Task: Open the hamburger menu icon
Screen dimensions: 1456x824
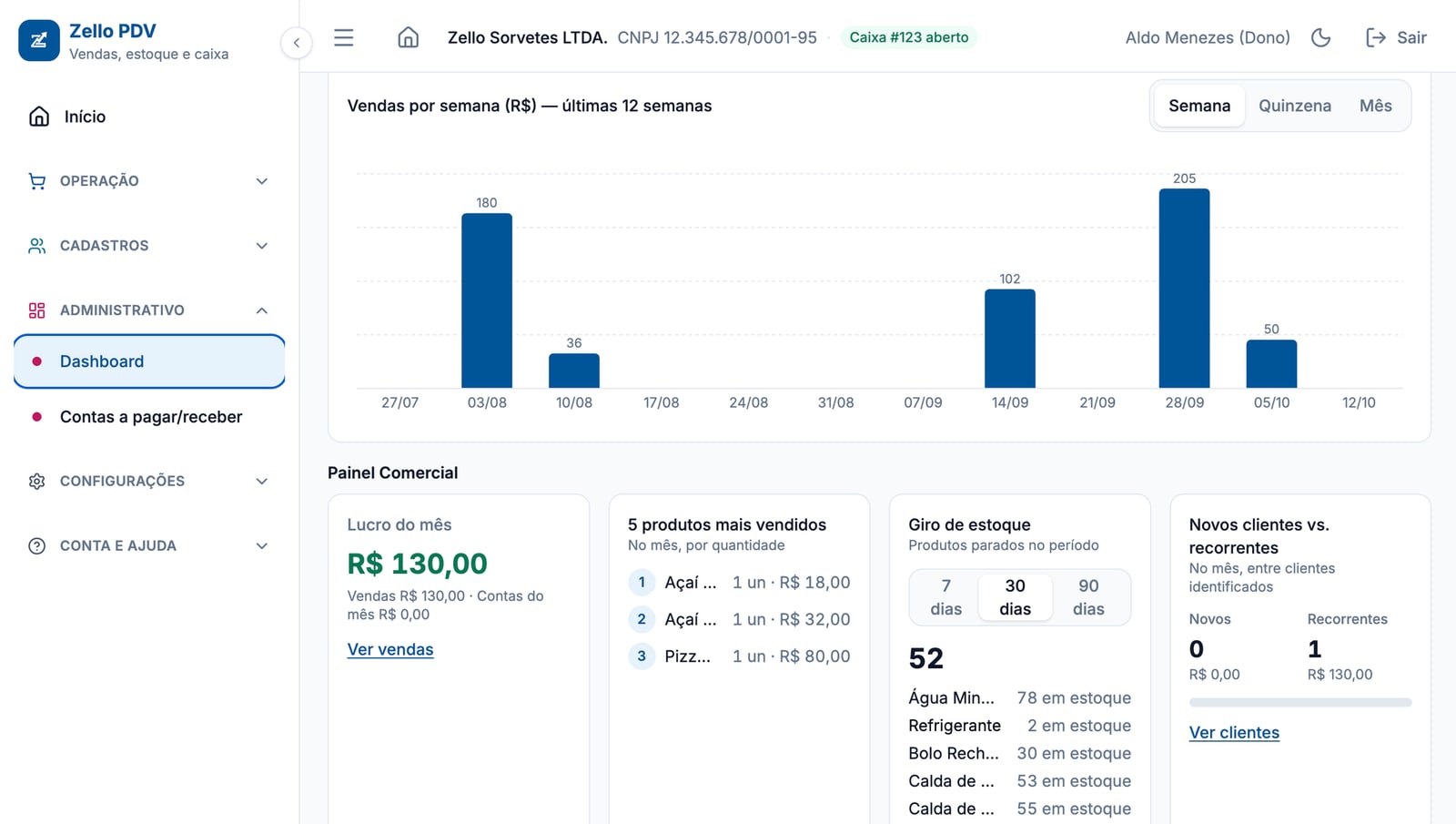Action: tap(343, 37)
